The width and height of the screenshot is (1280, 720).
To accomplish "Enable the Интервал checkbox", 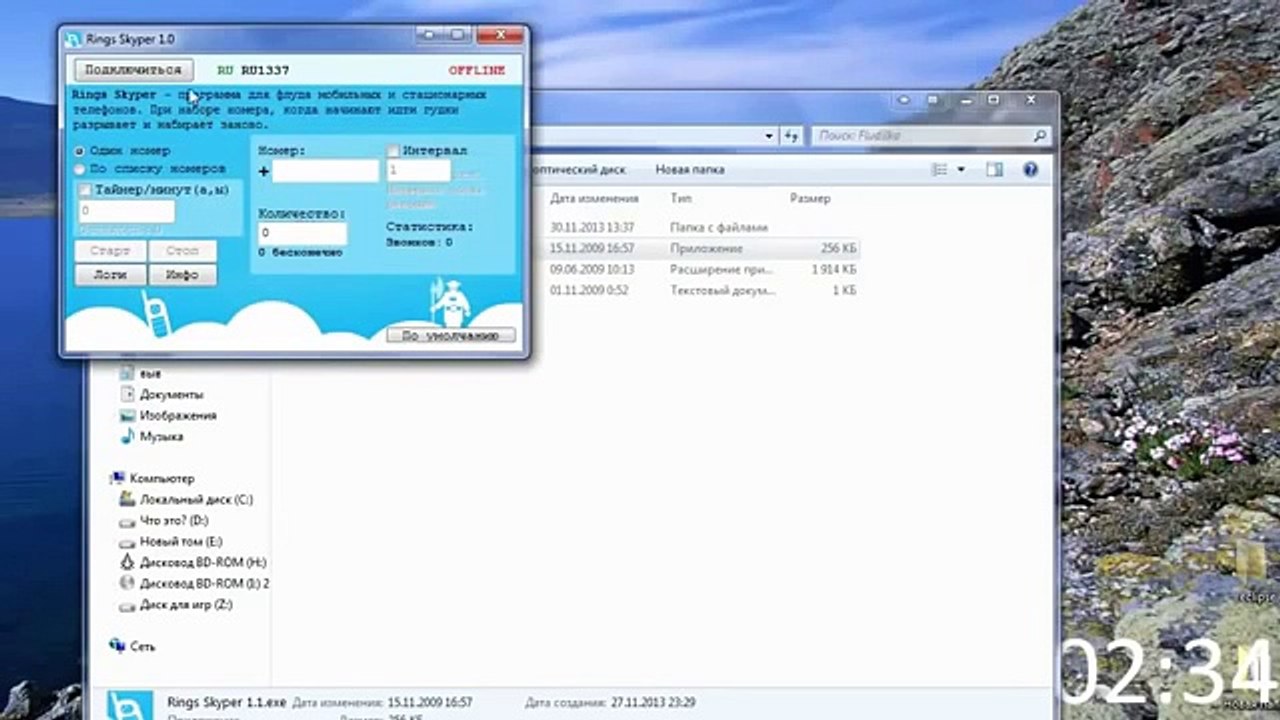I will pos(394,151).
